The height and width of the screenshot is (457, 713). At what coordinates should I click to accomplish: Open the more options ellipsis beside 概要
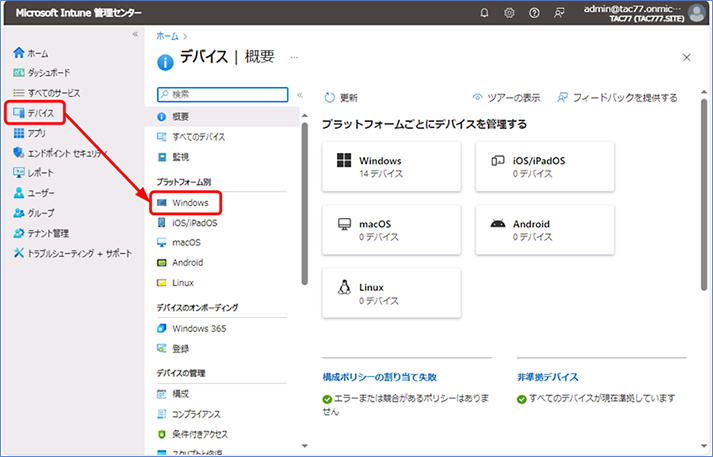[294, 58]
